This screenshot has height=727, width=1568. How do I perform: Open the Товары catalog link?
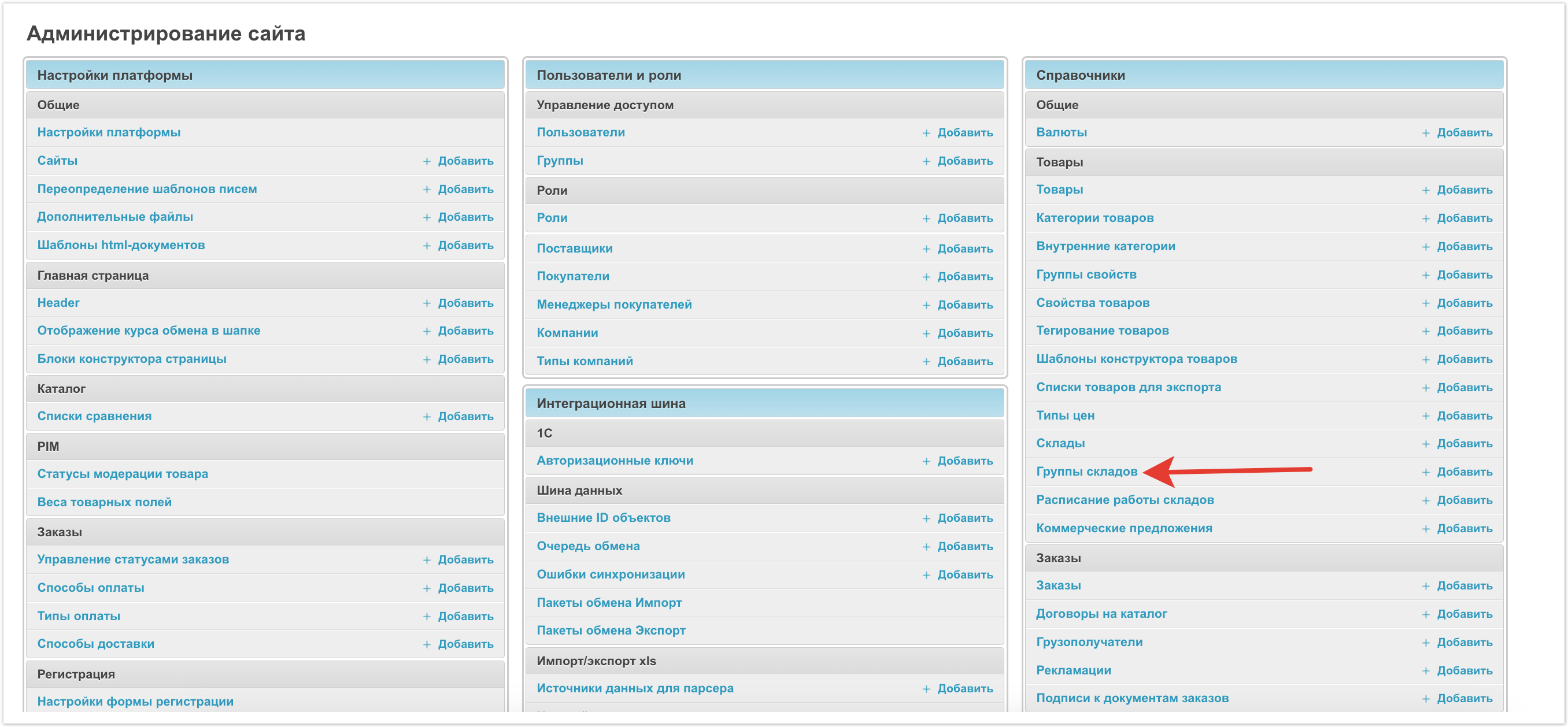tap(1059, 189)
